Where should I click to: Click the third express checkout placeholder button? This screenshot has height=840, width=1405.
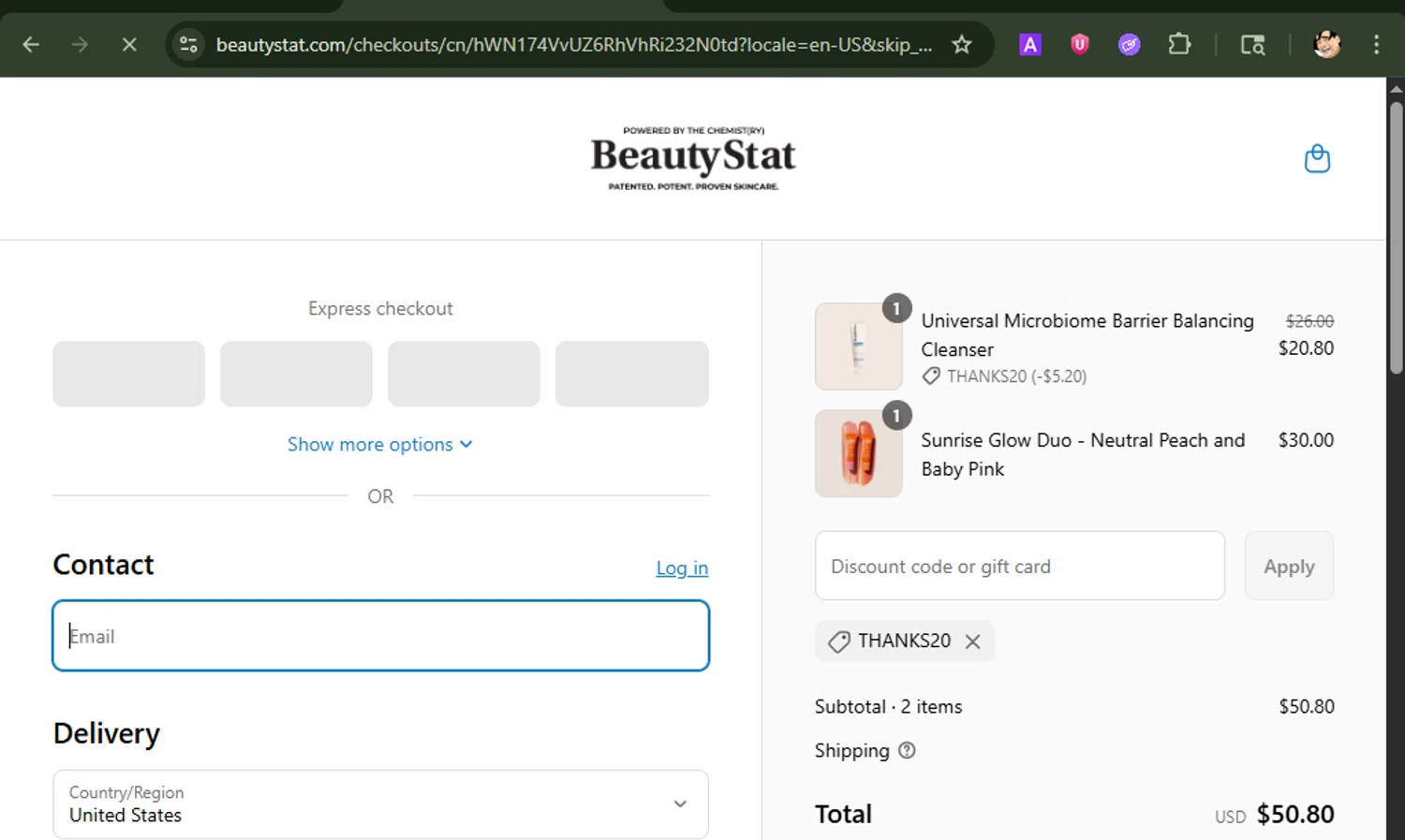[464, 374]
